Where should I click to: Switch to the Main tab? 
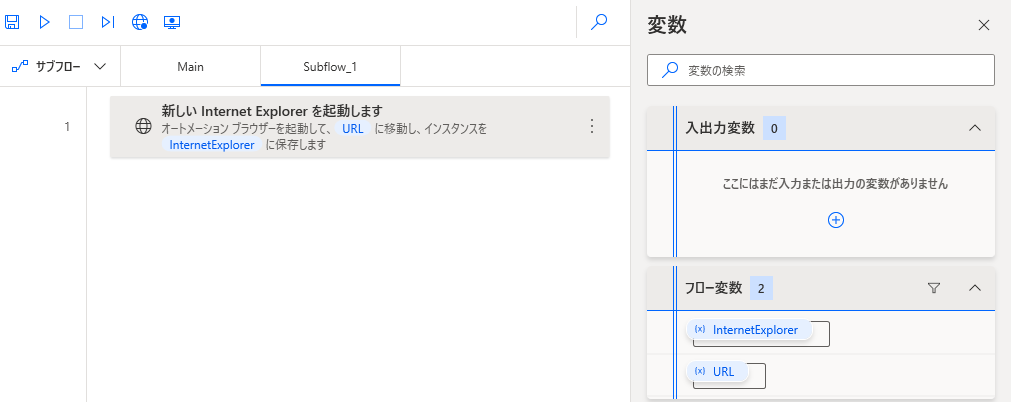click(x=191, y=66)
